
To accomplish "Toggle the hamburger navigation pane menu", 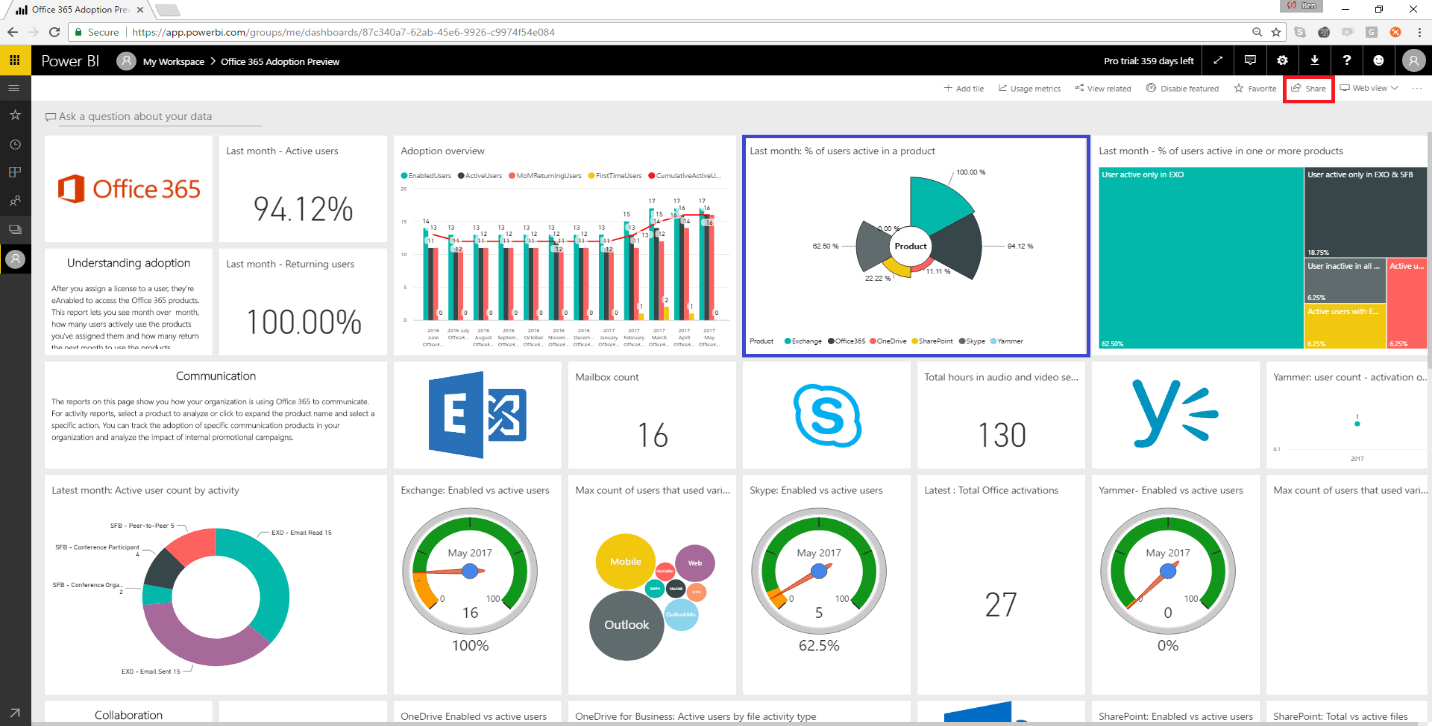I will (14, 88).
